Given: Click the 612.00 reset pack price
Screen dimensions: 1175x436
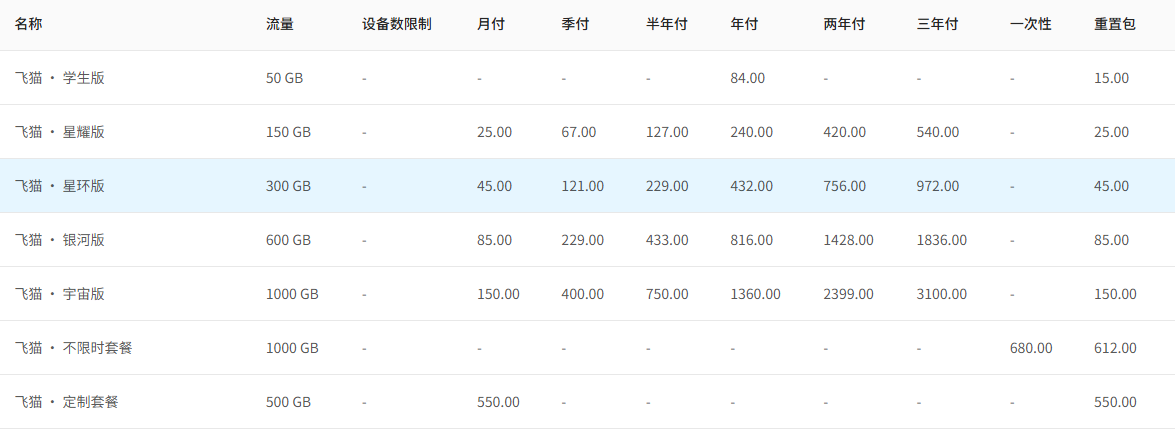Looking at the screenshot, I should pos(1115,348).
